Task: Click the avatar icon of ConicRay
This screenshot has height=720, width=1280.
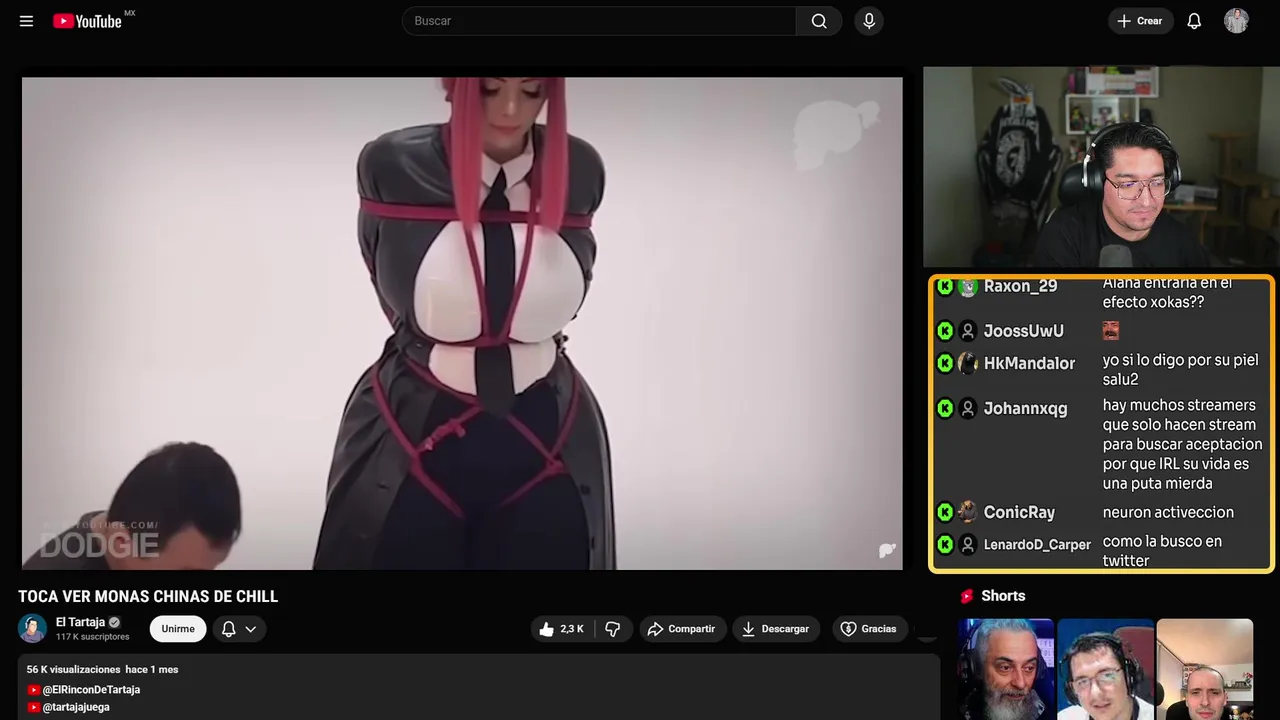Action: point(967,512)
